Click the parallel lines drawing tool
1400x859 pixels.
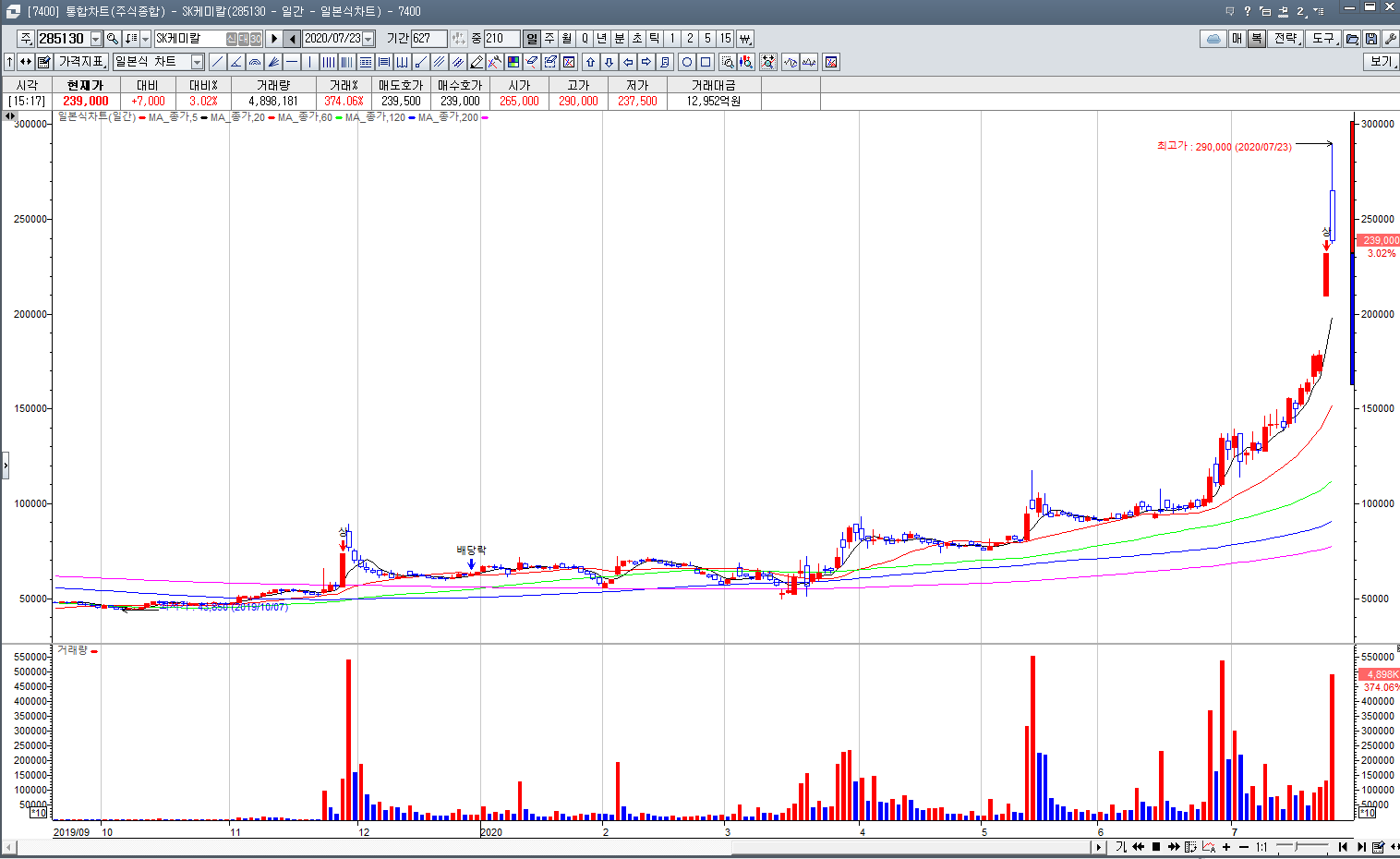[440, 62]
